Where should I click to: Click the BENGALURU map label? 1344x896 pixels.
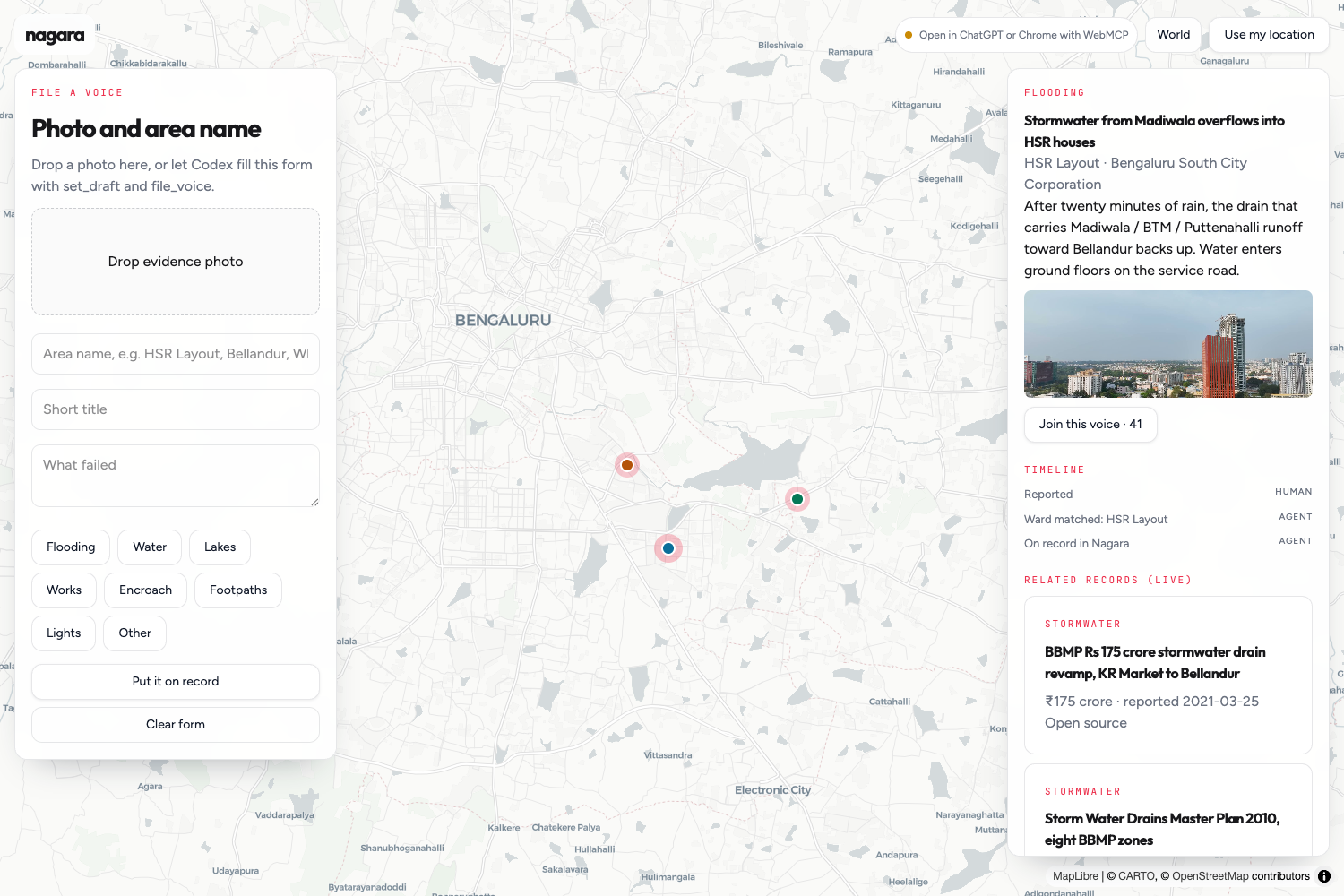point(503,321)
